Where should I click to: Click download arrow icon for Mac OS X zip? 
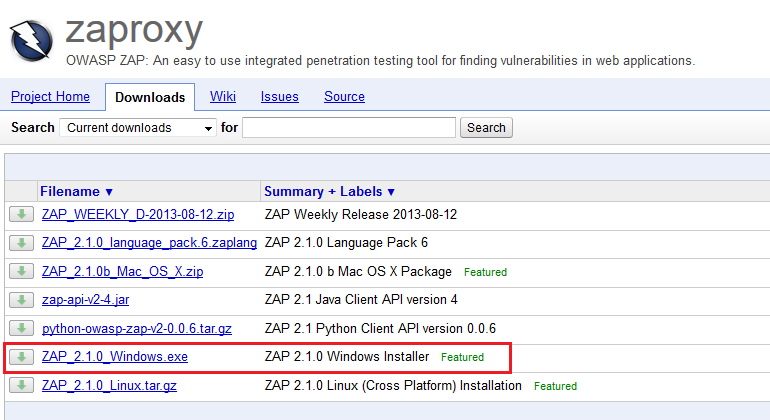20,271
